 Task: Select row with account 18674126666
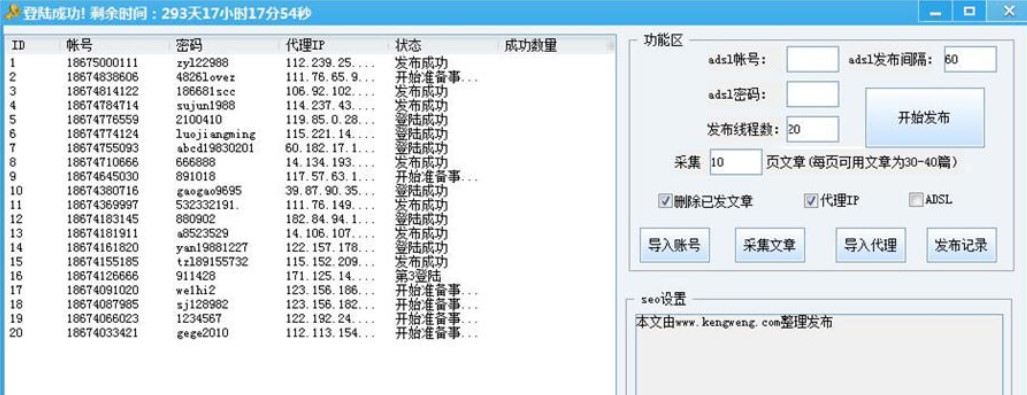[x=310, y=276]
